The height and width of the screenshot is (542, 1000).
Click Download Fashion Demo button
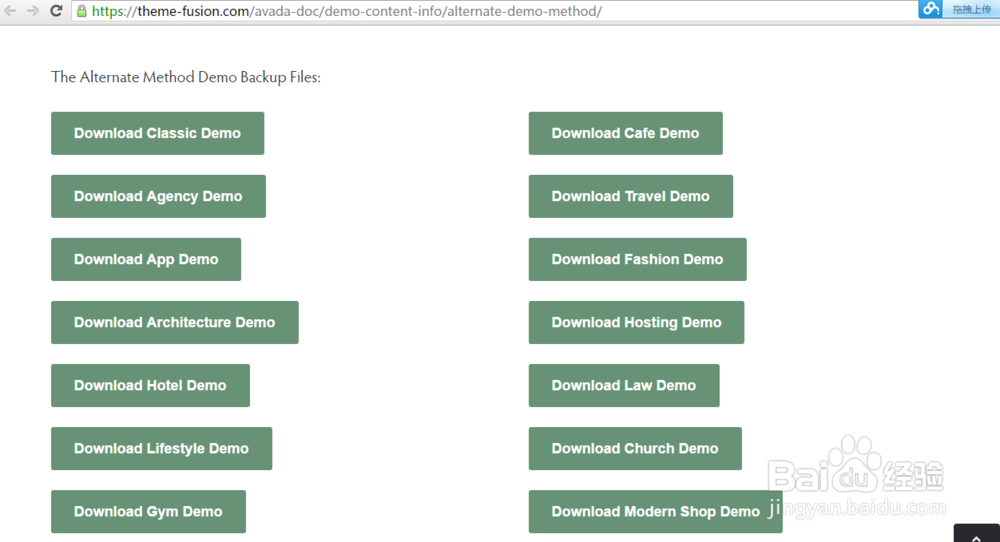coord(638,260)
